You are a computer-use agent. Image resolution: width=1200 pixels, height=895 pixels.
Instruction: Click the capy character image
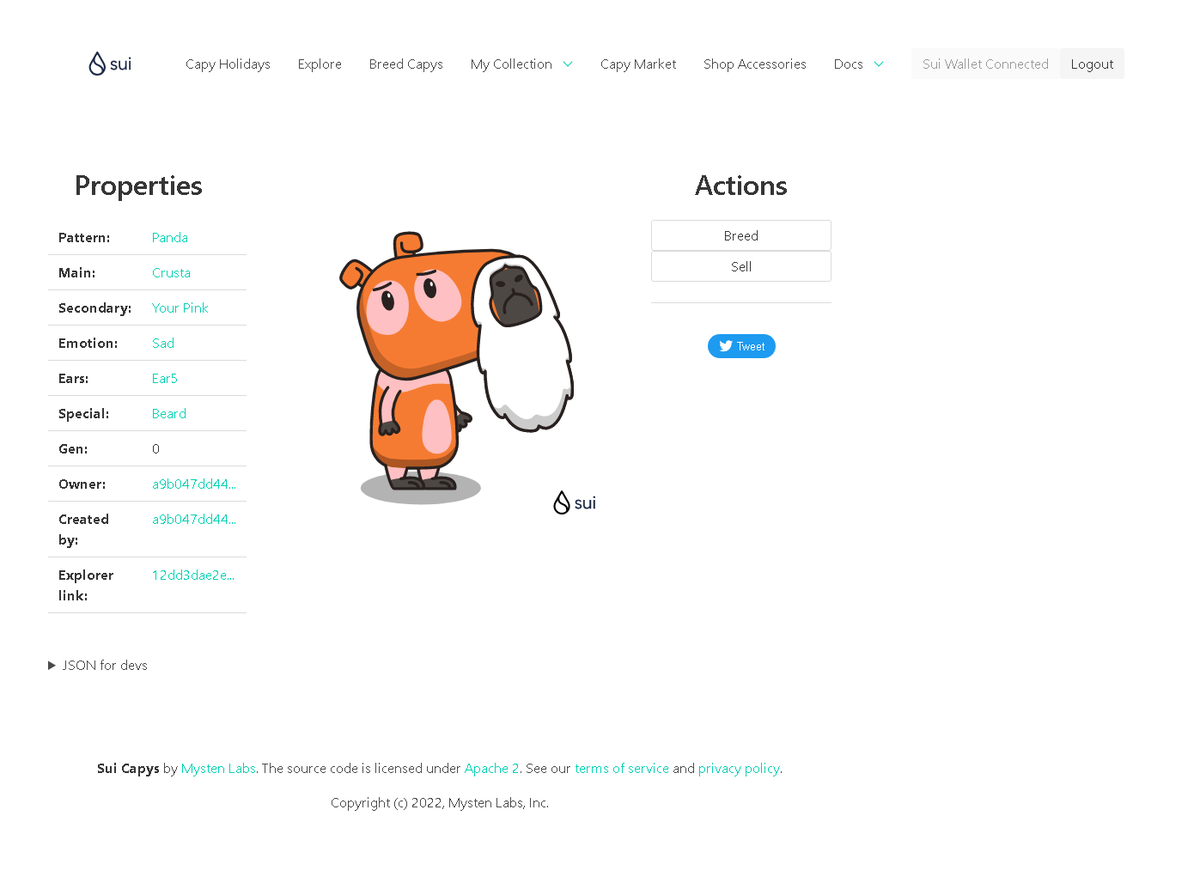point(456,368)
